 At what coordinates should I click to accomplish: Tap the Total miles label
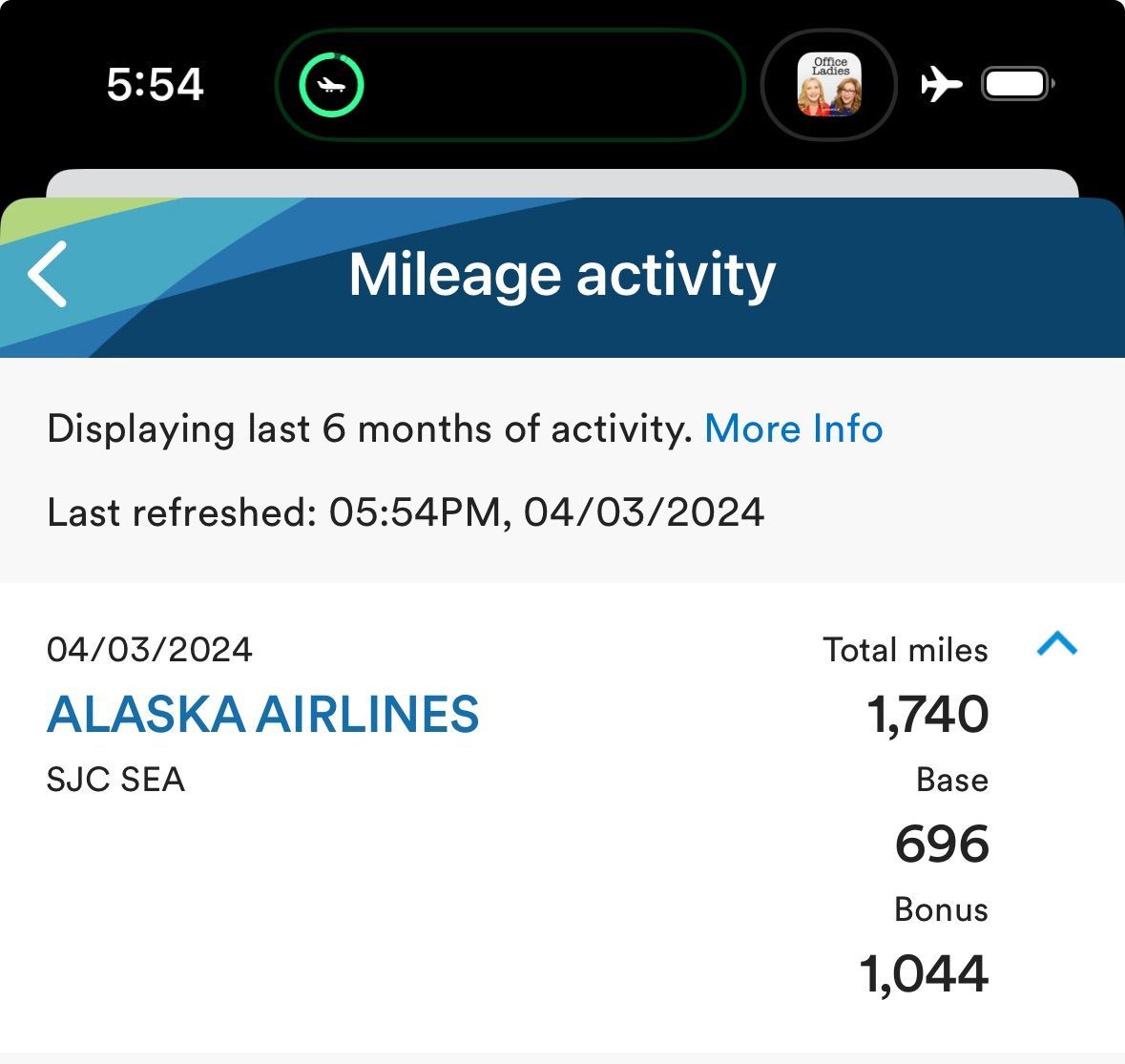click(x=905, y=650)
